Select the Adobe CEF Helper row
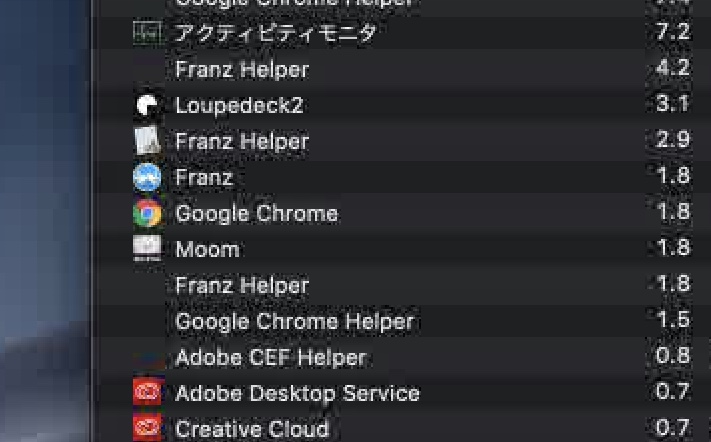 401,357
